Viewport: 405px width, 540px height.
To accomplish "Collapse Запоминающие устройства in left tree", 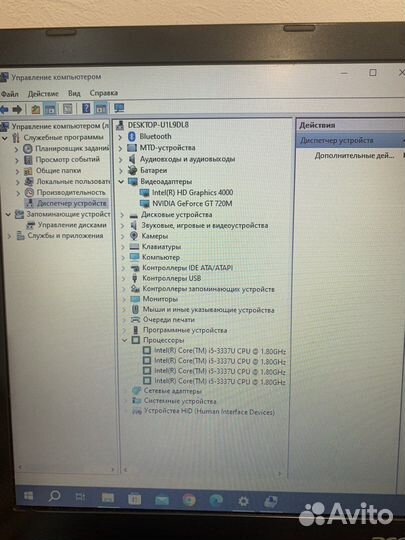I will pyautogui.click(x=8, y=215).
